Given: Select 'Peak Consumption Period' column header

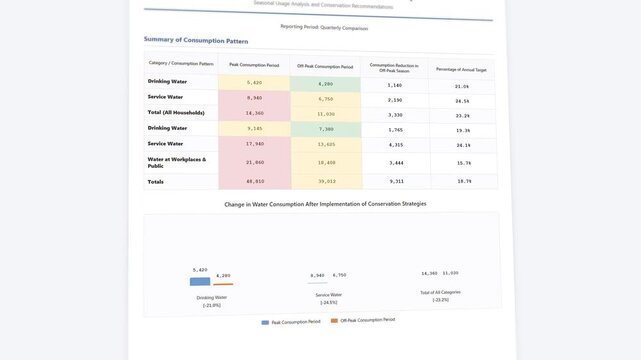Looking at the screenshot, I should [x=254, y=65].
